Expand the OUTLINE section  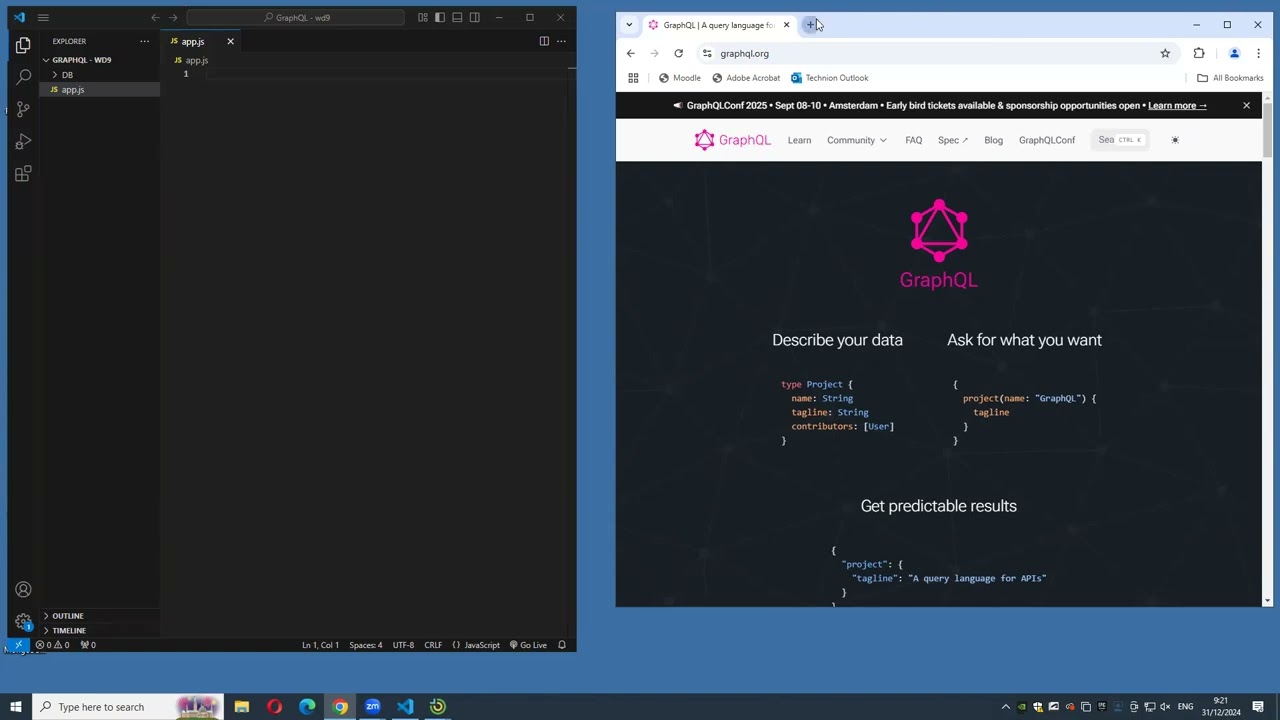68,616
